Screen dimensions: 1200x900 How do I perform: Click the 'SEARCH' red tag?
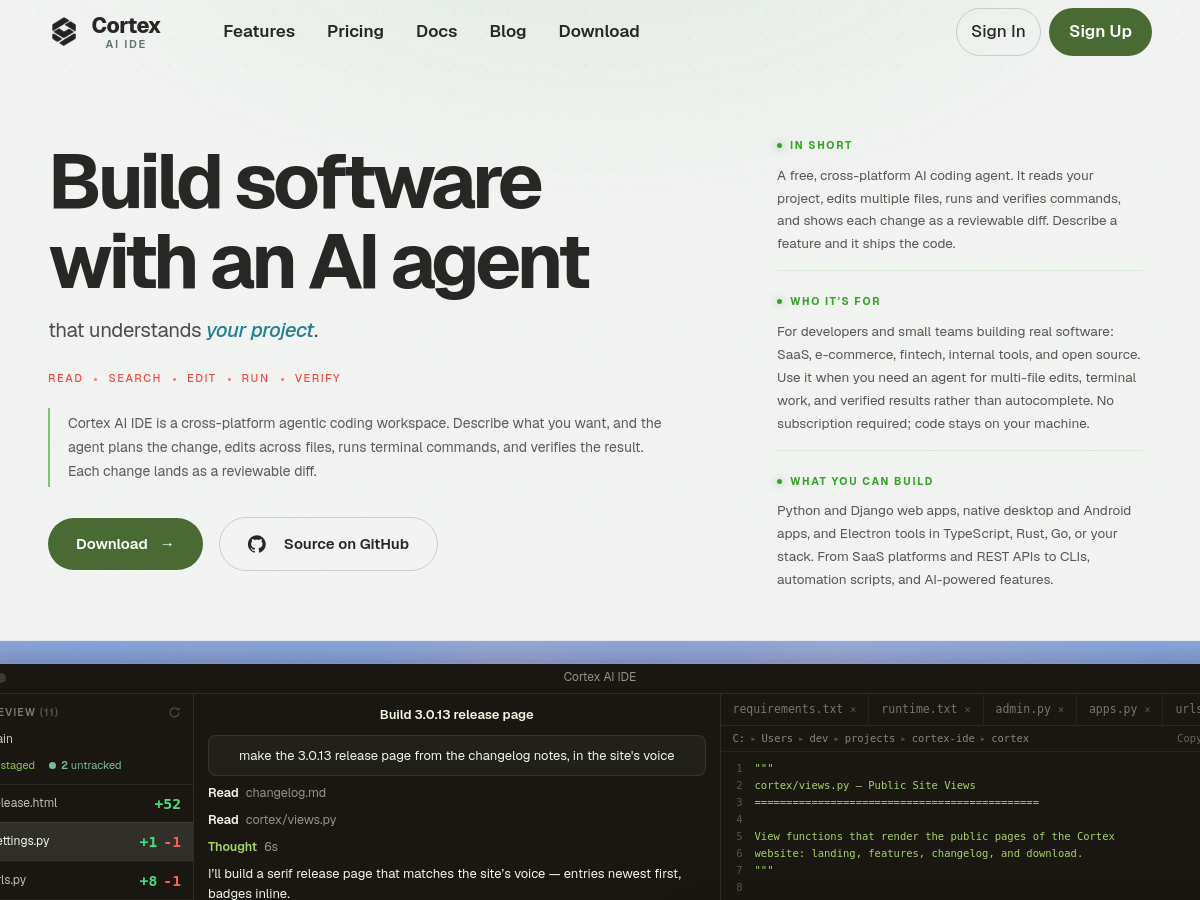[x=135, y=378]
